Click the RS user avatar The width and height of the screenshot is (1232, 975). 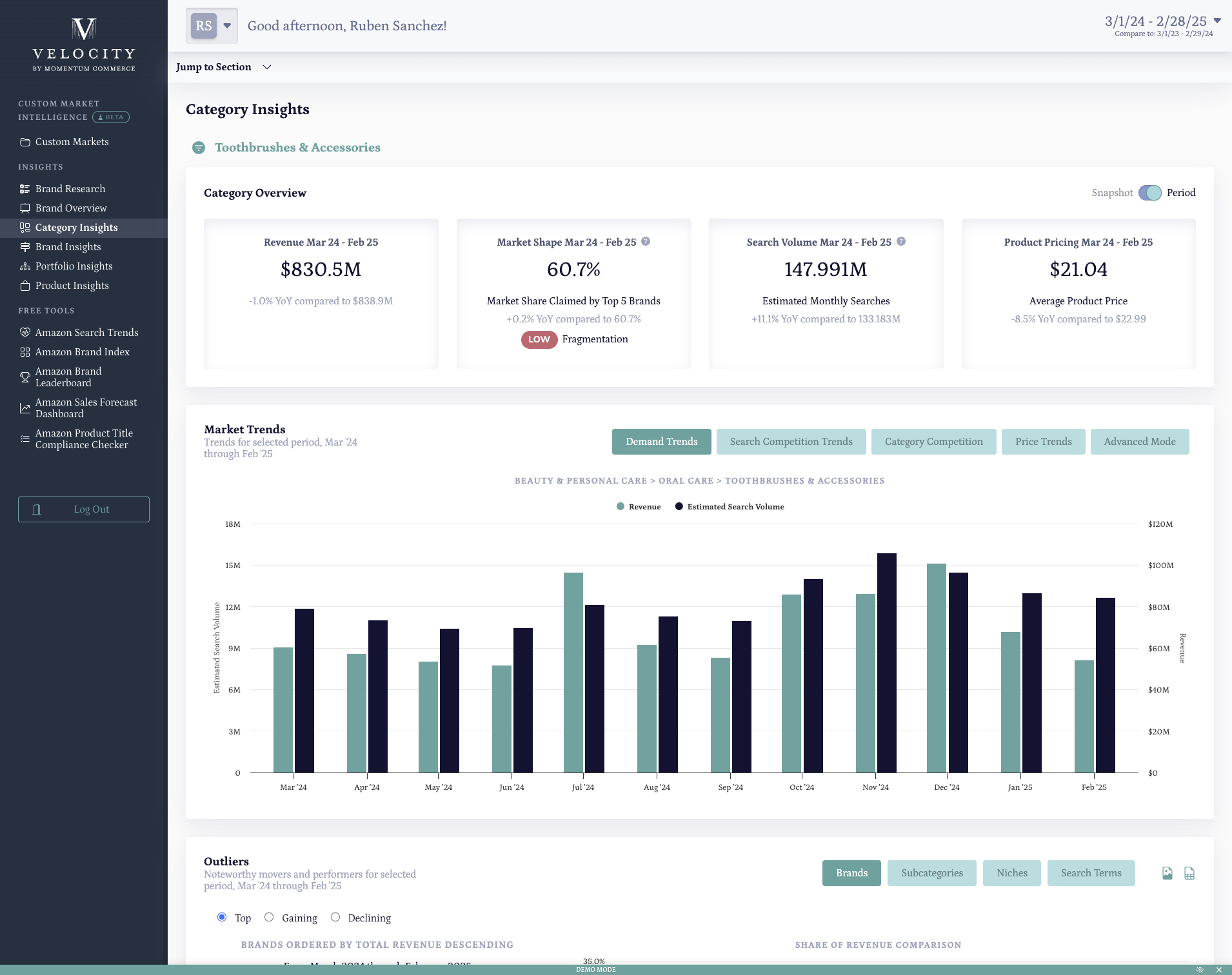coord(204,26)
